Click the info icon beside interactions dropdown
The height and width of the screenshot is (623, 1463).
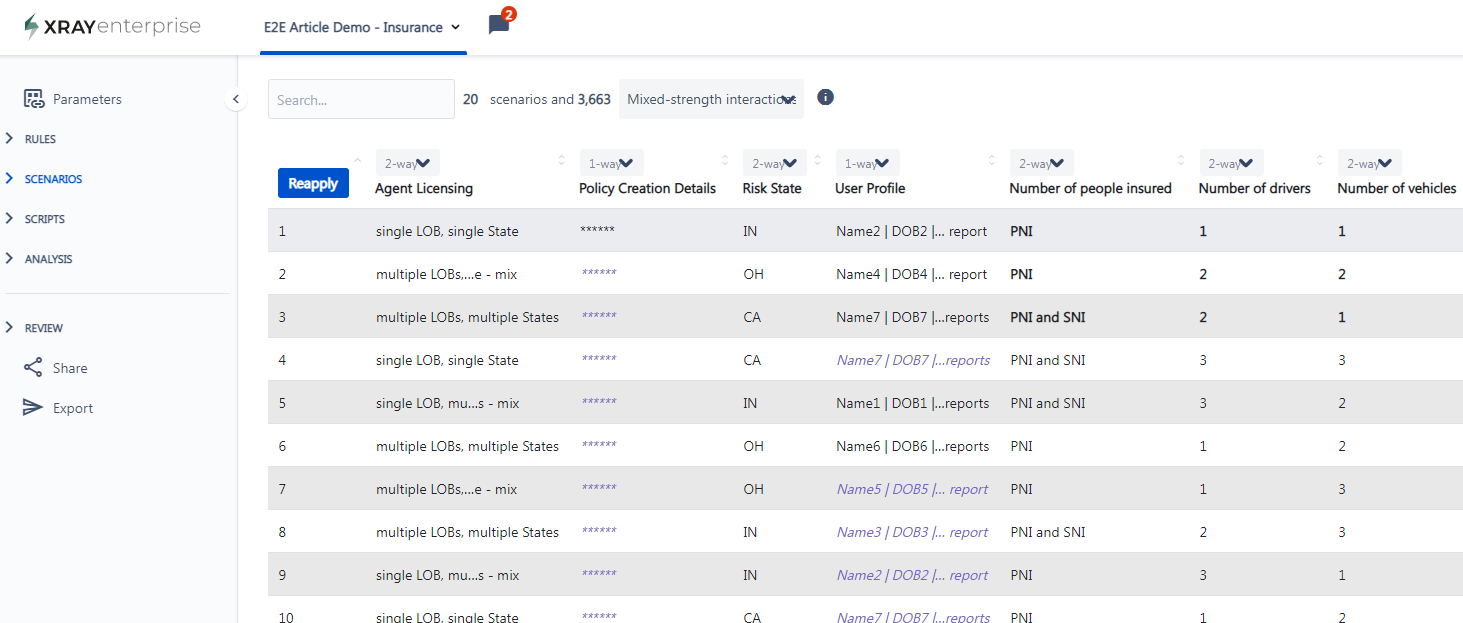click(825, 97)
